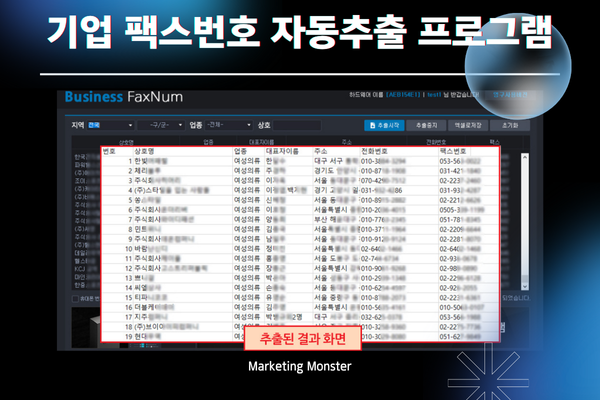Toggle the checkbox below the results list
Screen dimensions: 600x400
point(75,299)
